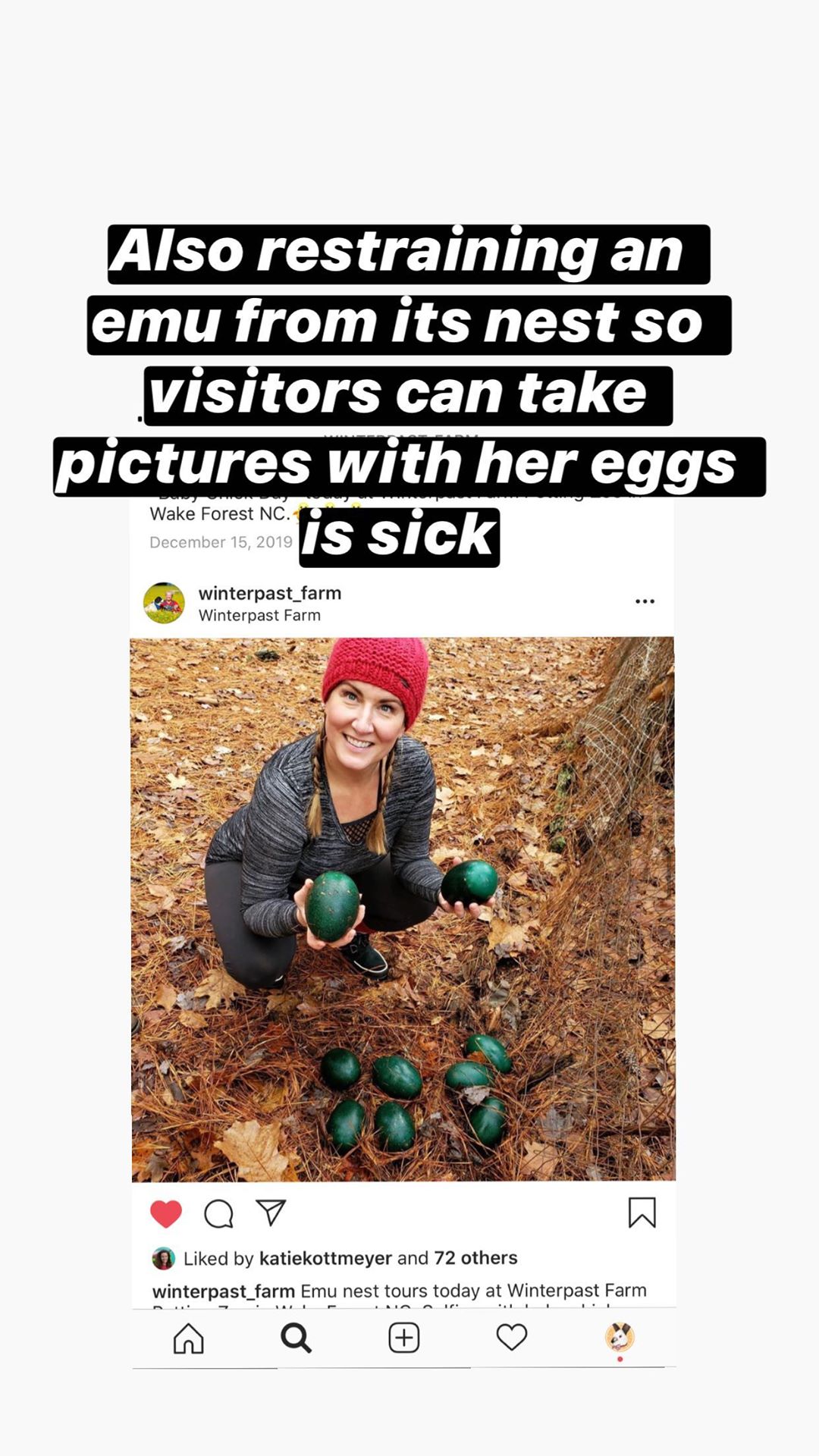Open the katiekottmeyer liker profile
This screenshot has width=819, height=1456.
point(325,1258)
